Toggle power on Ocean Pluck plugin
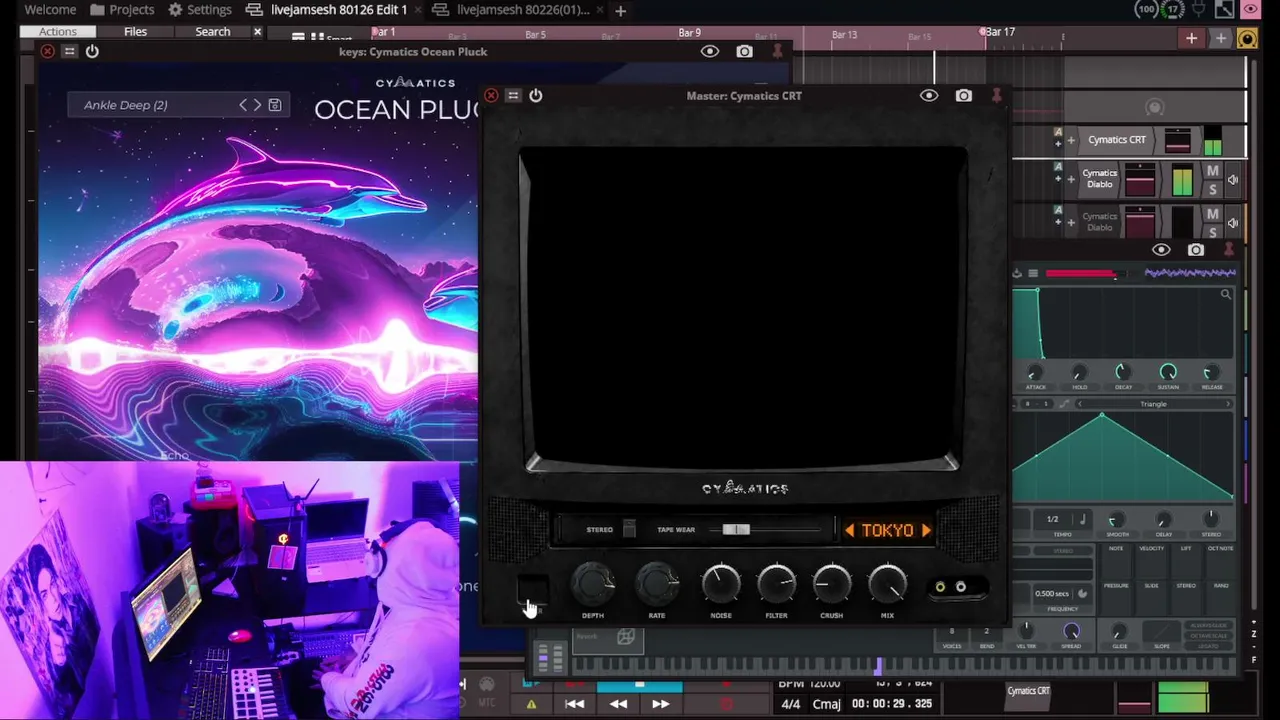1280x720 pixels. click(92, 51)
